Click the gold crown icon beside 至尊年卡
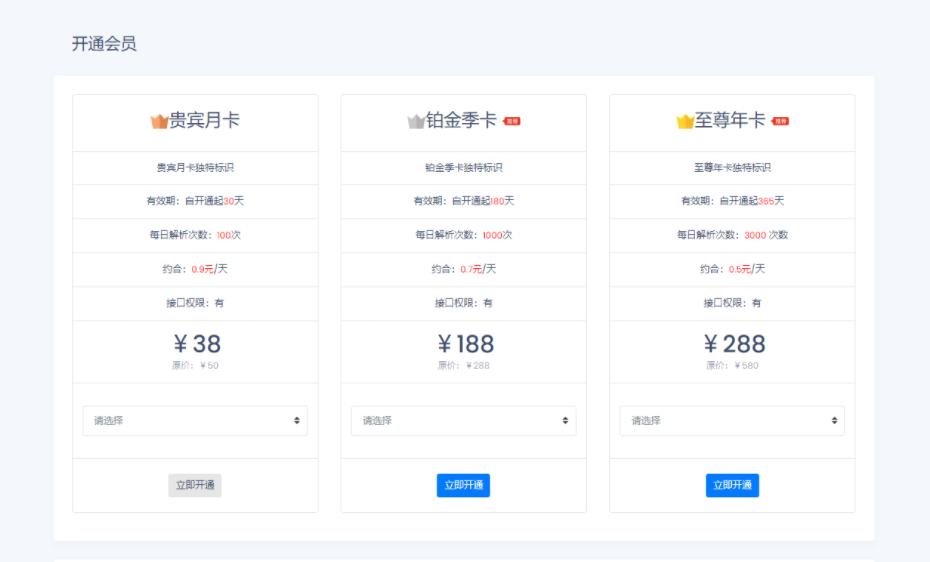930x562 pixels. pos(685,121)
